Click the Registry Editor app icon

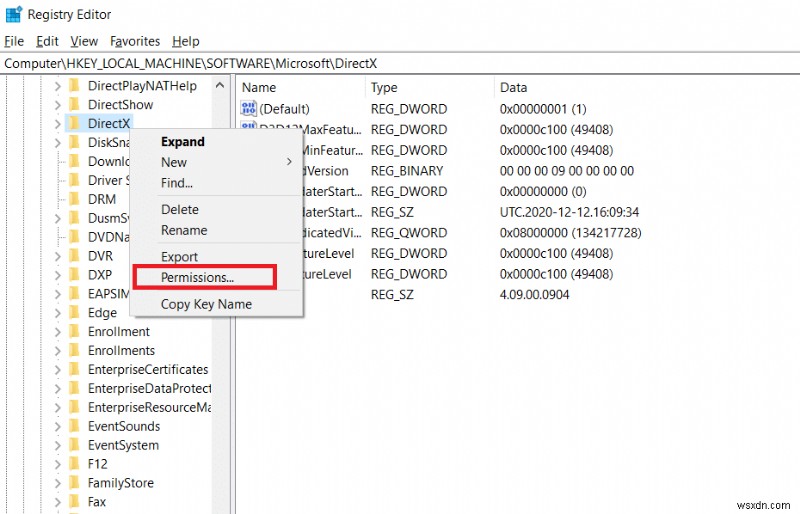point(13,14)
